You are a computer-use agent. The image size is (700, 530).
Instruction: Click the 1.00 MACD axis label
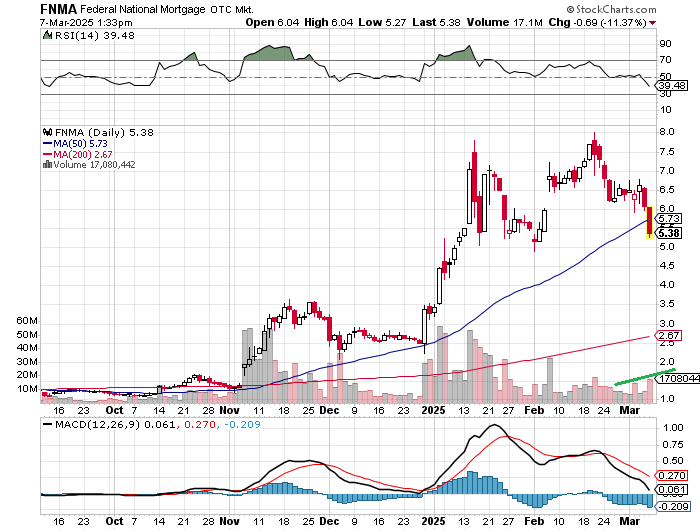[673, 428]
